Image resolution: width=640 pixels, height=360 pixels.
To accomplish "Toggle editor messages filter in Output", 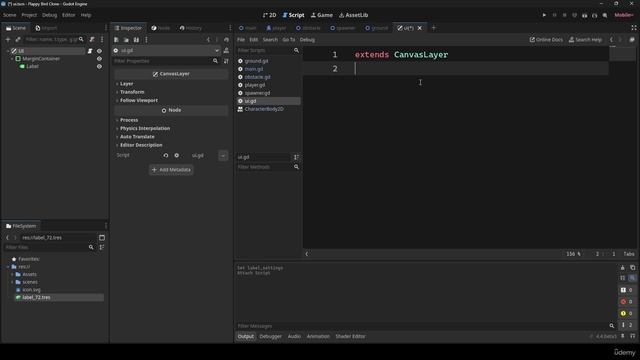I will click(627, 325).
